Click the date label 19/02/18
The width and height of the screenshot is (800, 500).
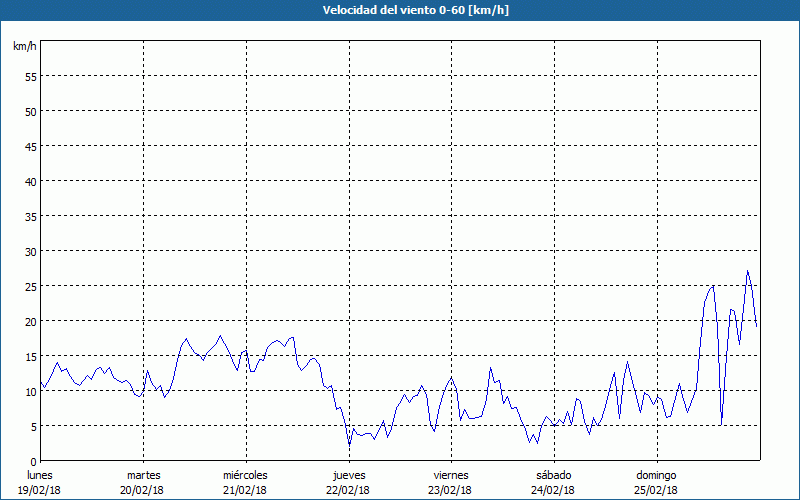(x=40, y=490)
